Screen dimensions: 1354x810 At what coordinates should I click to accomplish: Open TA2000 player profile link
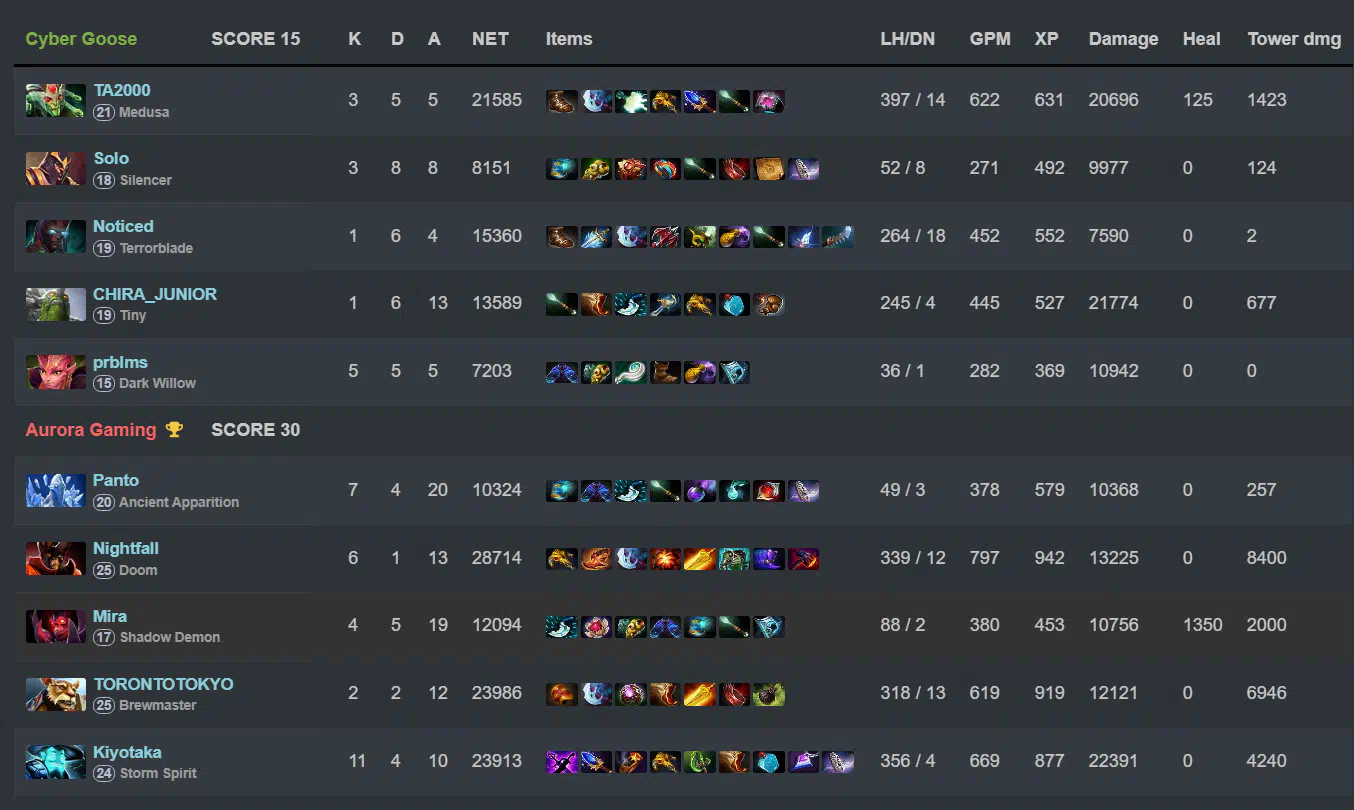point(122,90)
